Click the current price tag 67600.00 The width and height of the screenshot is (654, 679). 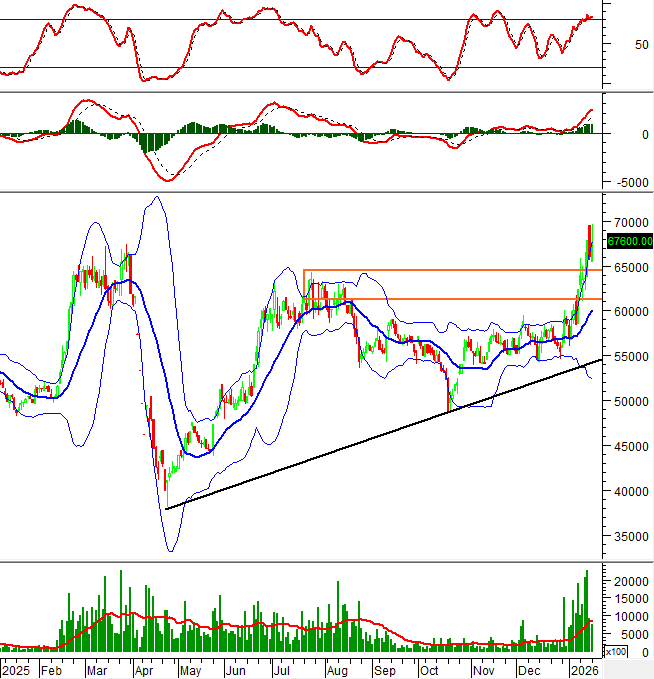[x=630, y=240]
